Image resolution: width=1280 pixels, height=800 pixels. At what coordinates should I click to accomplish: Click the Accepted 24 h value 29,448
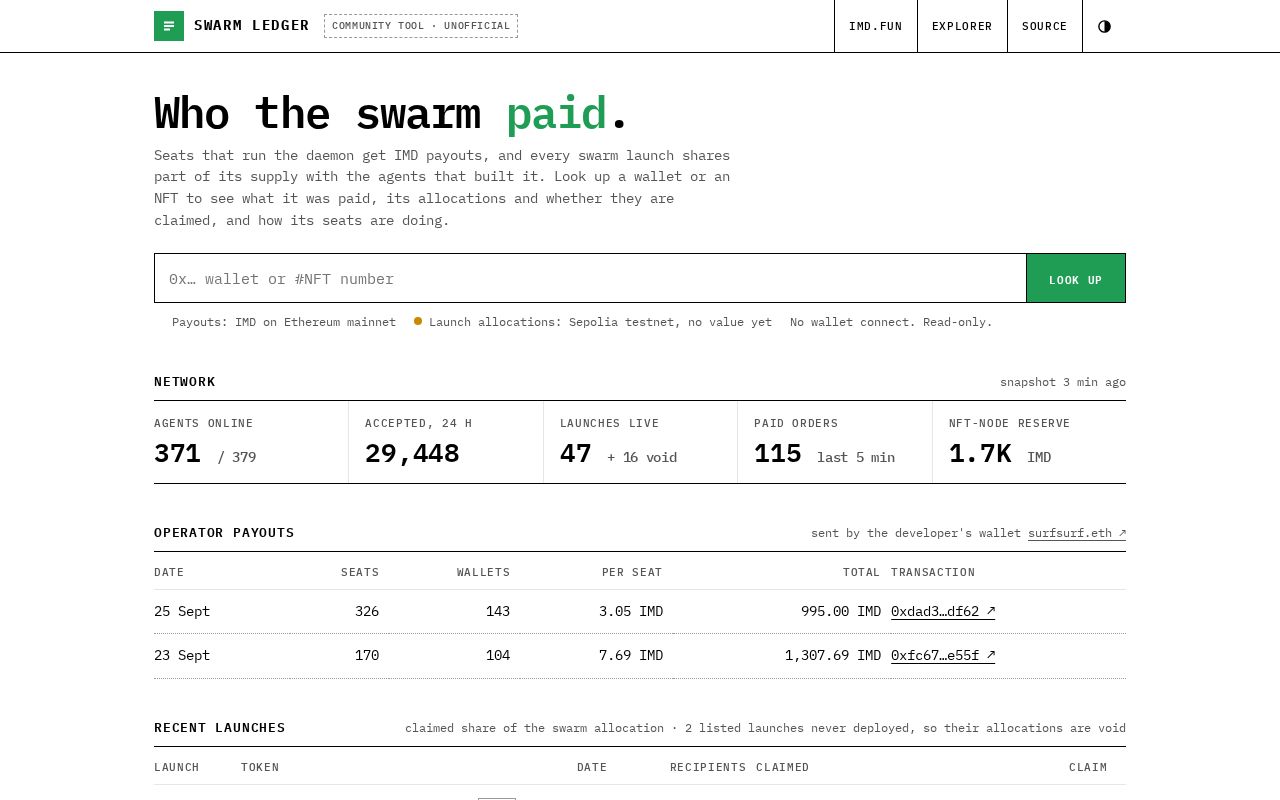click(412, 454)
